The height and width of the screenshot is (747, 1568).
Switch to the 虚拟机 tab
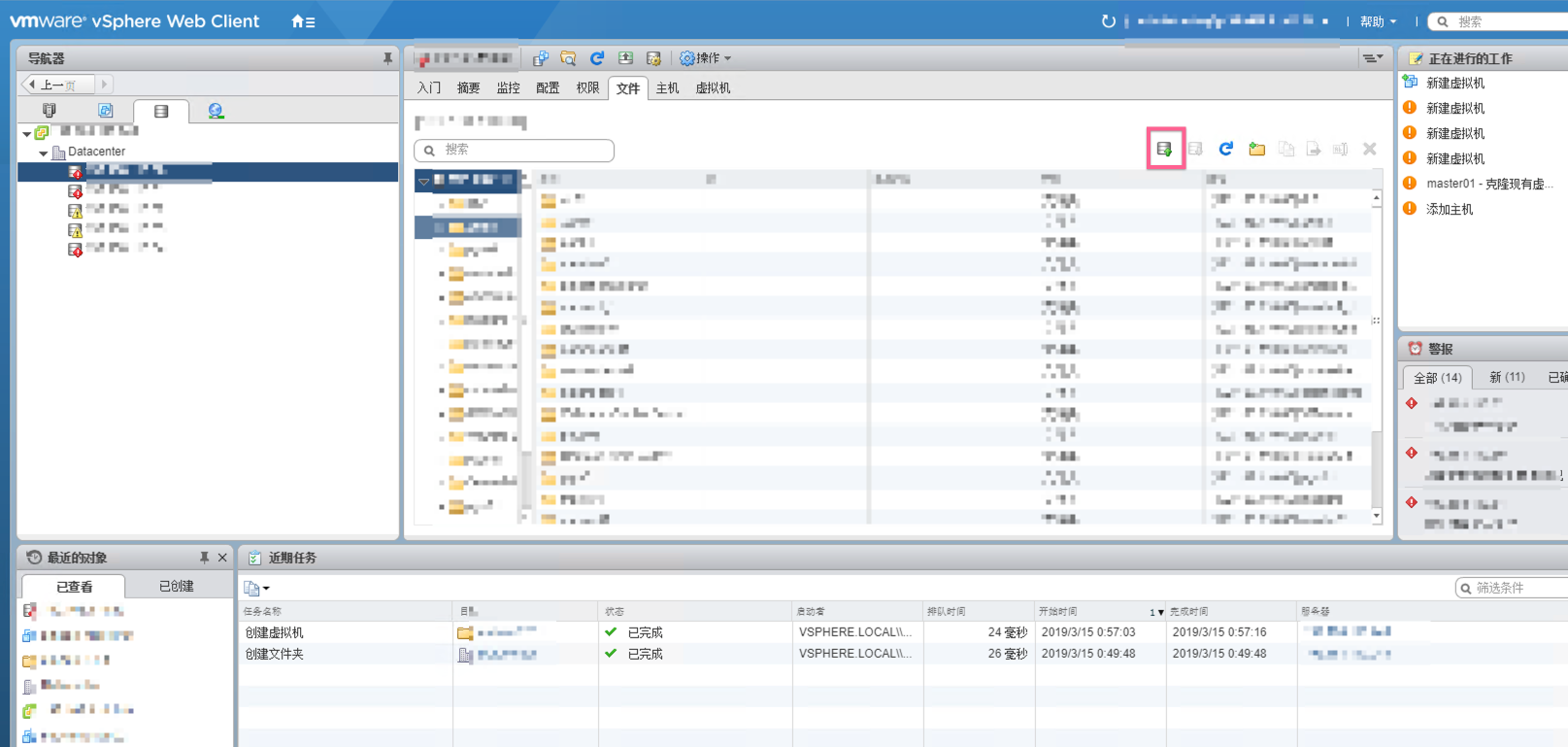pyautogui.click(x=713, y=87)
